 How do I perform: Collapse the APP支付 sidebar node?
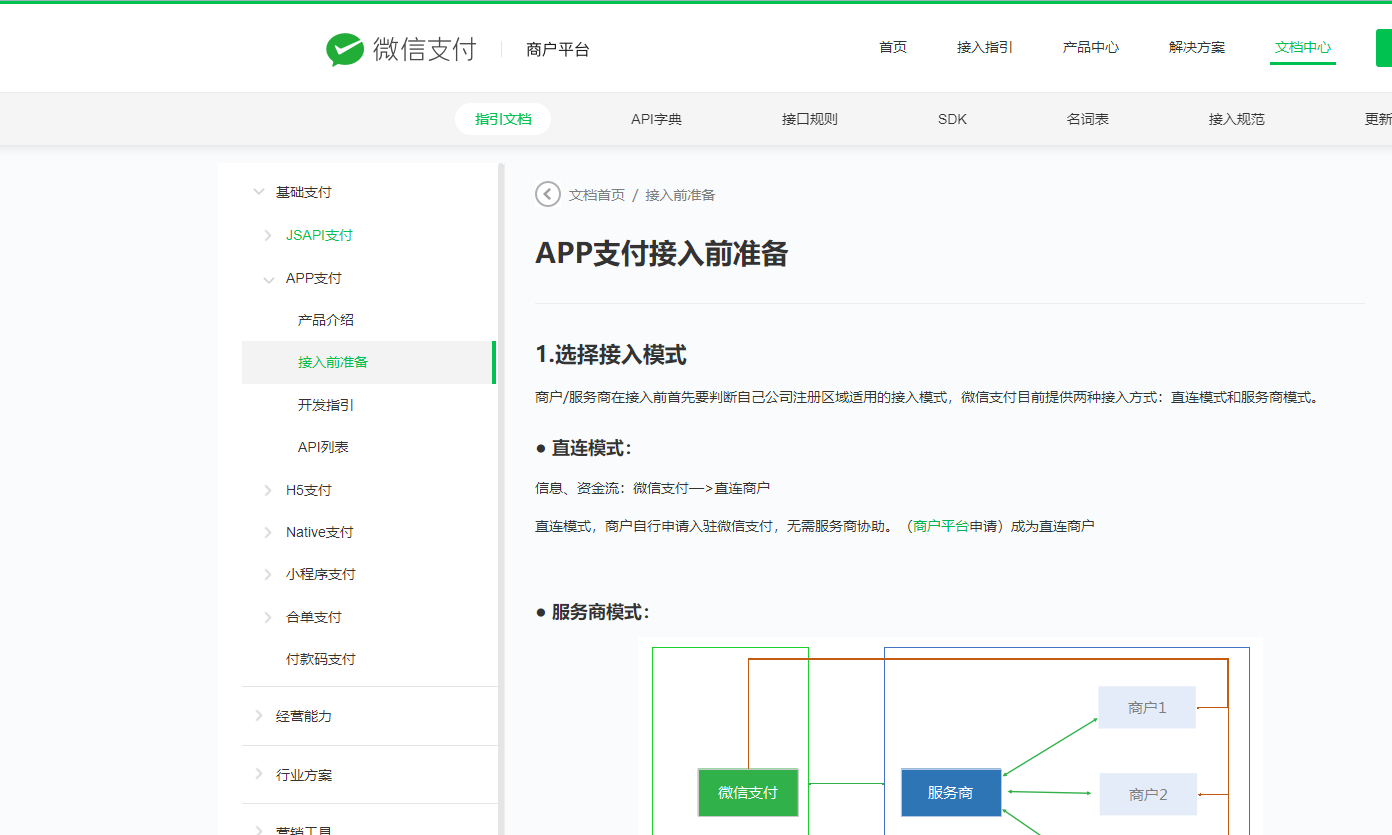[x=268, y=279]
